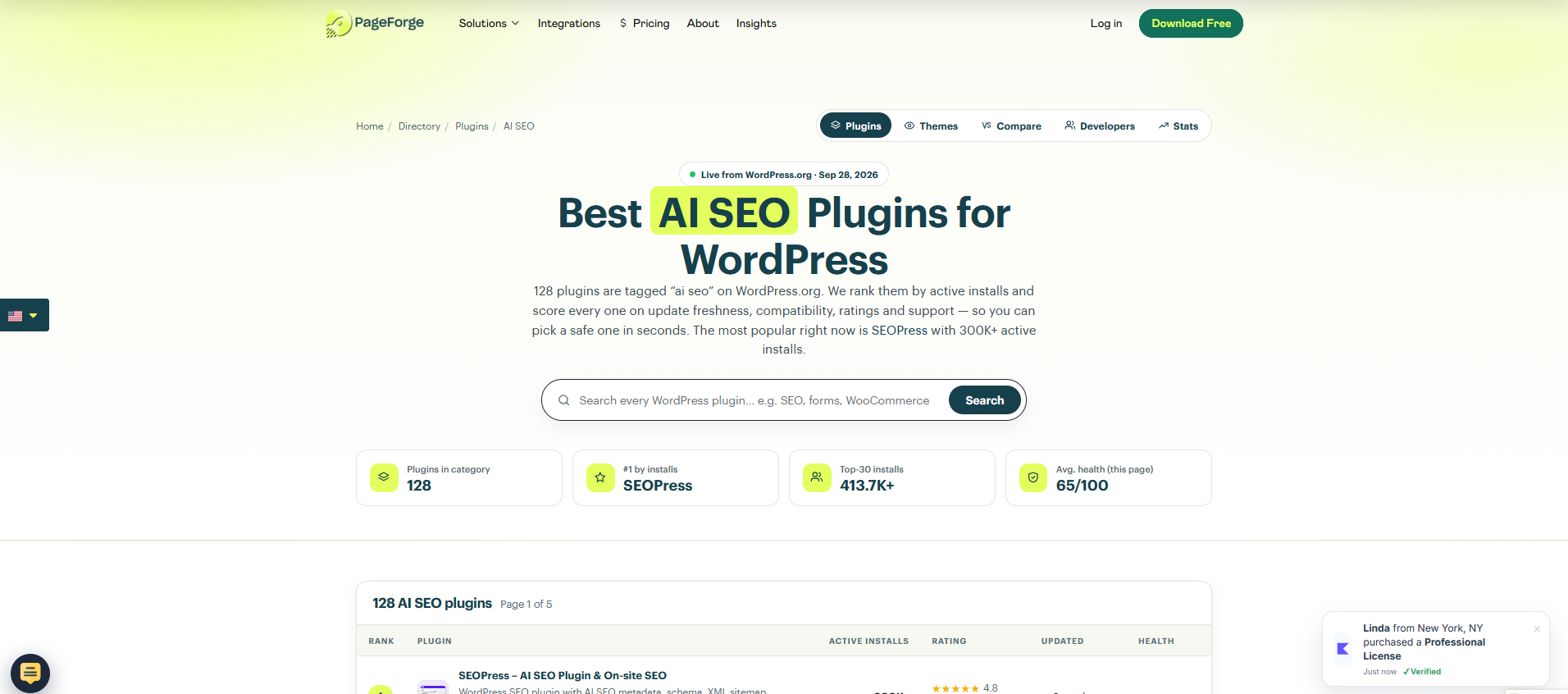
Task: Click the '128 AI SEO plugins' heading
Action: 432,603
